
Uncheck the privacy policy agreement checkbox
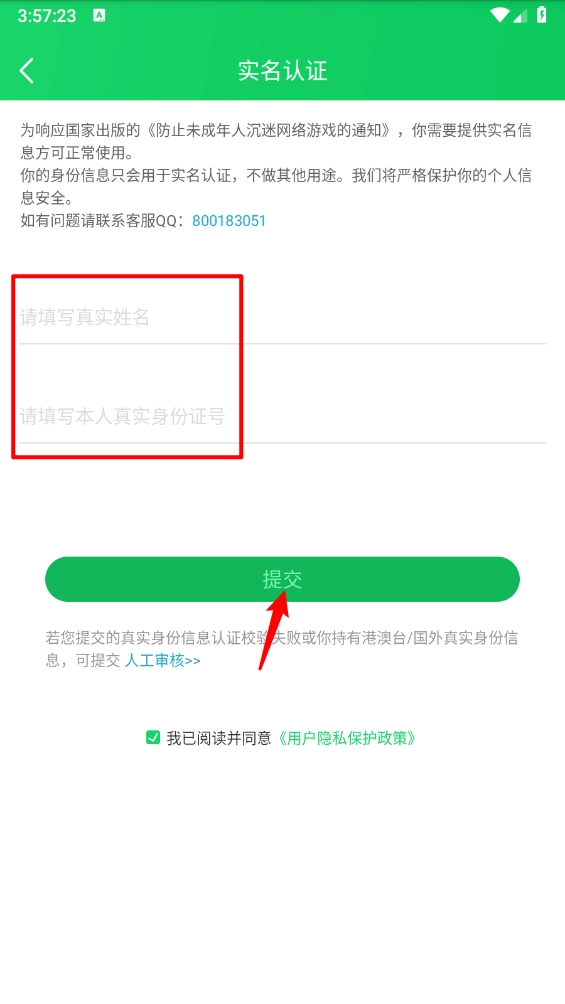152,738
